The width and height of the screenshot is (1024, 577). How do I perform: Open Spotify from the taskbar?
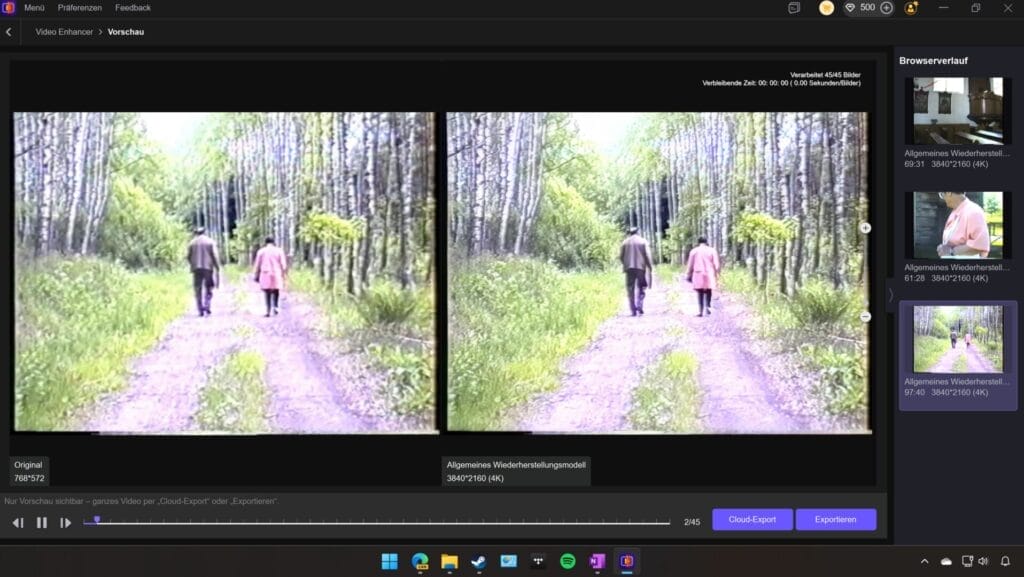pos(568,561)
